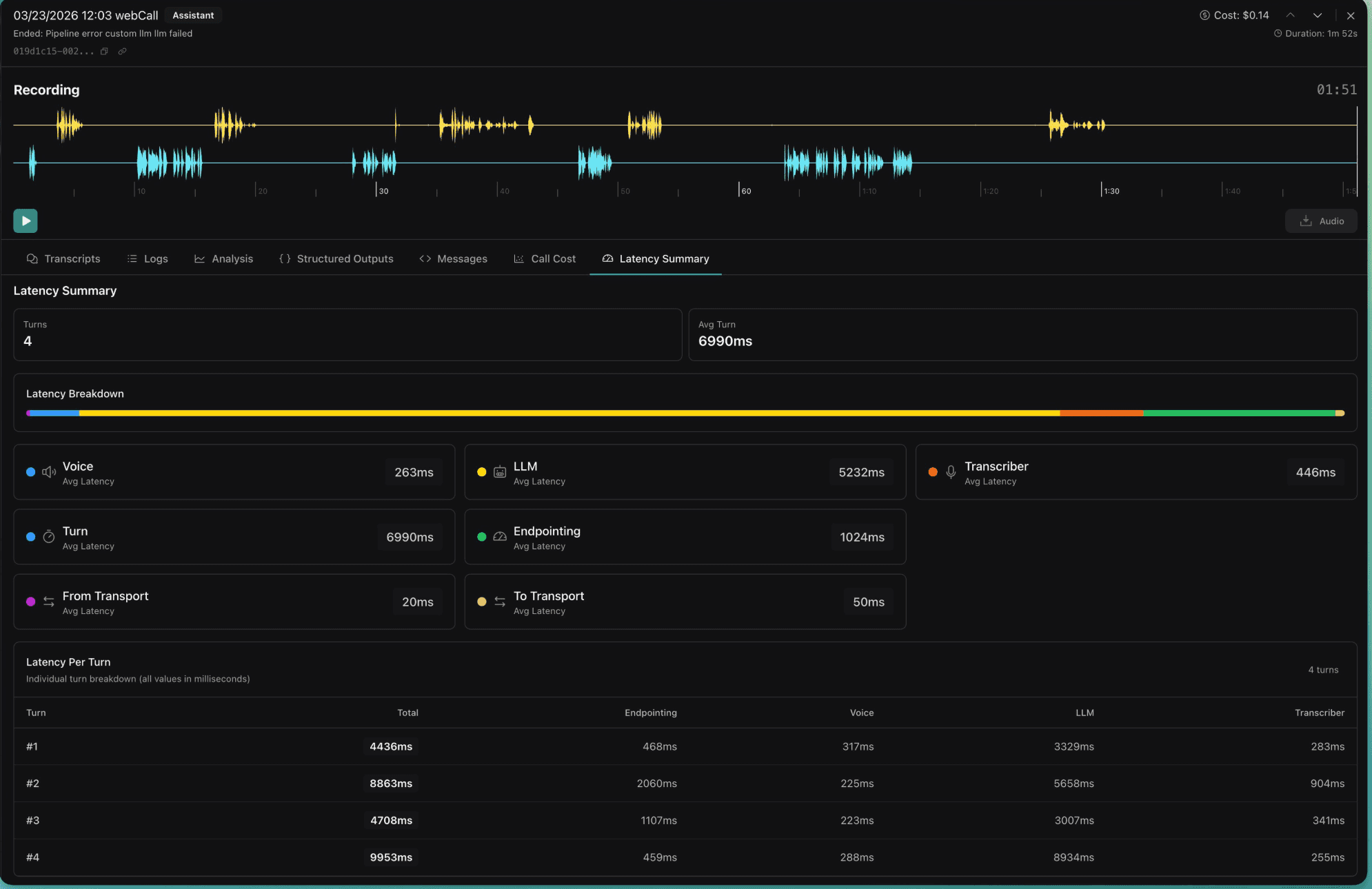The image size is (1372, 889).
Task: Click the Transcriber microphone icon
Action: (951, 472)
